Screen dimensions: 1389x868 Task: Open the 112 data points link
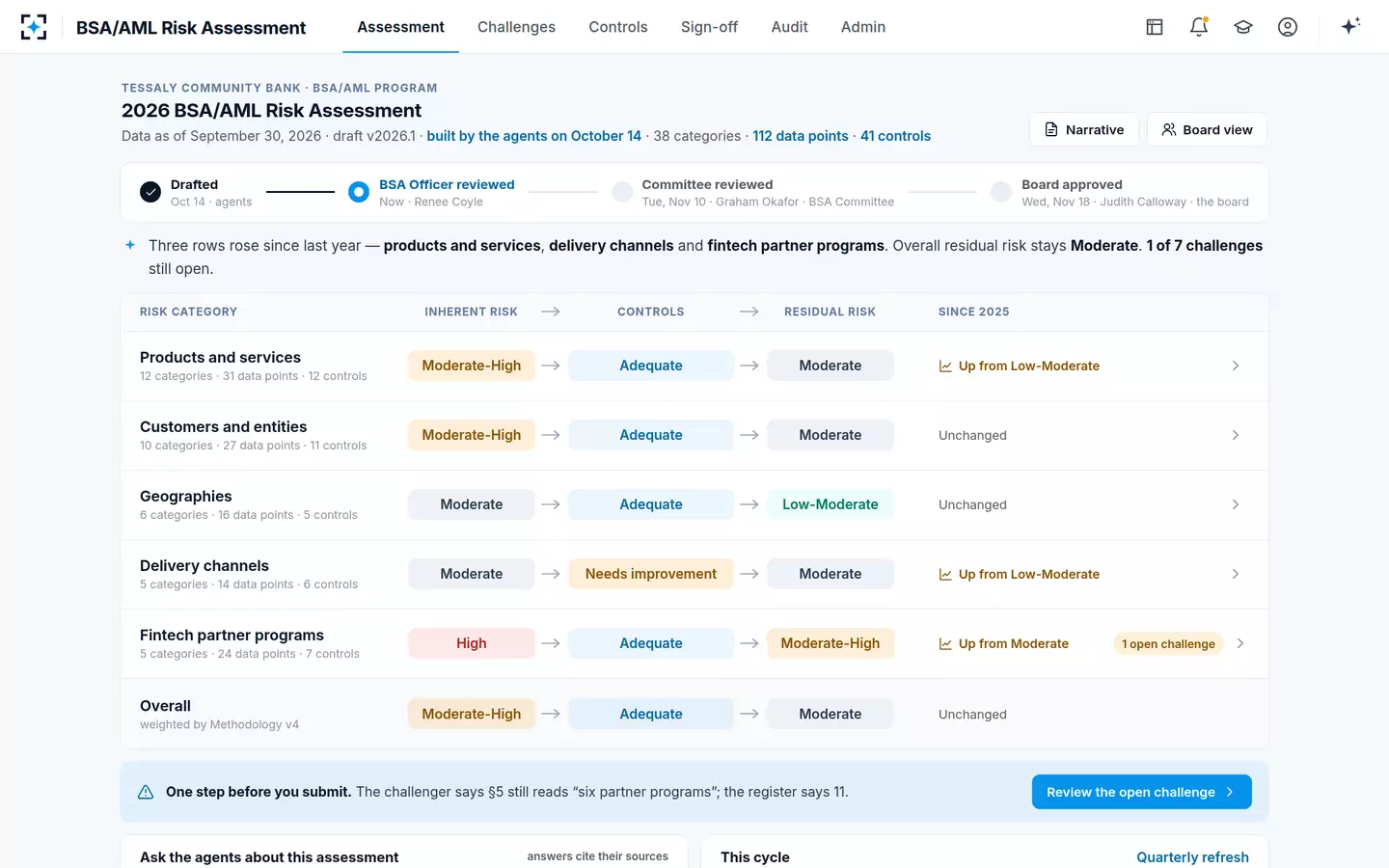(x=801, y=136)
